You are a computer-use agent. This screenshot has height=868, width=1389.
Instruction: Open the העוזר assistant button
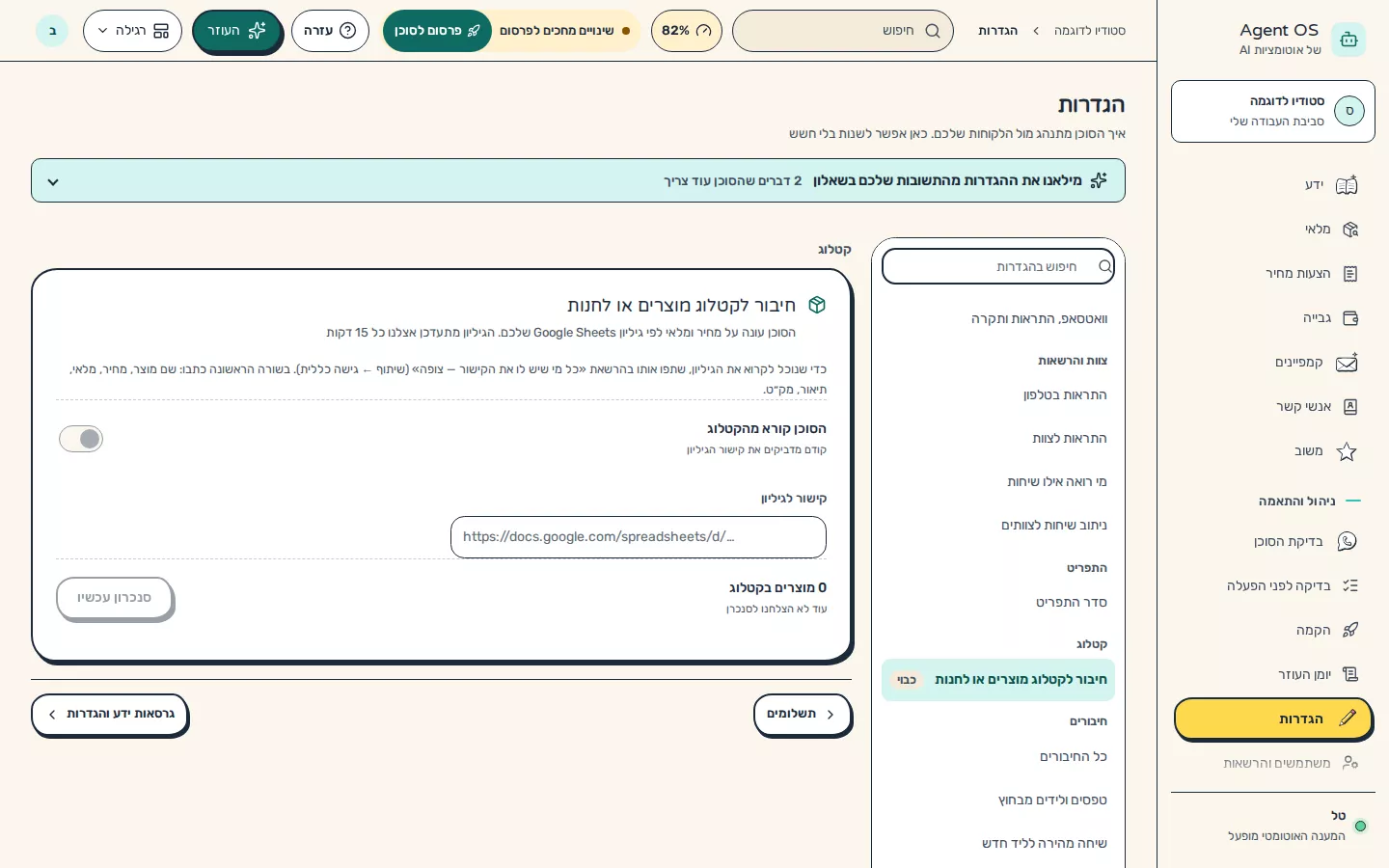click(236, 31)
